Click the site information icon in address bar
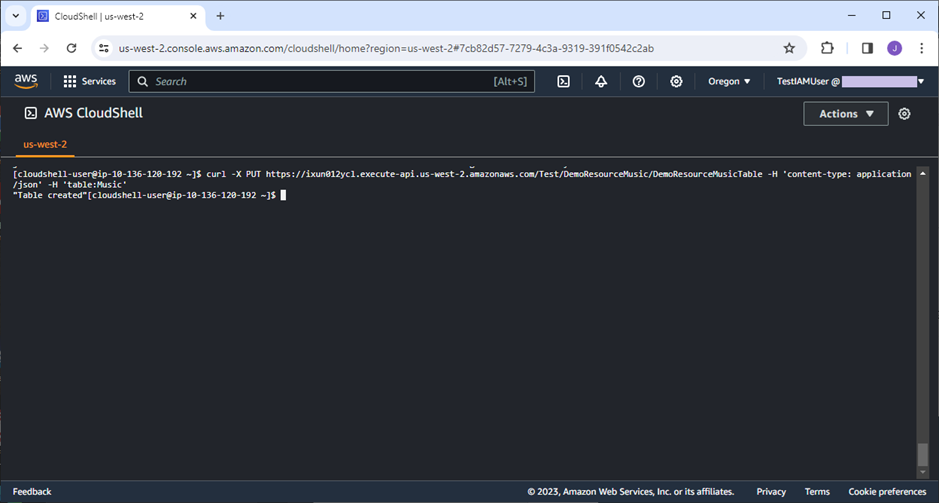Viewport: 939px width, 503px height. [104, 49]
